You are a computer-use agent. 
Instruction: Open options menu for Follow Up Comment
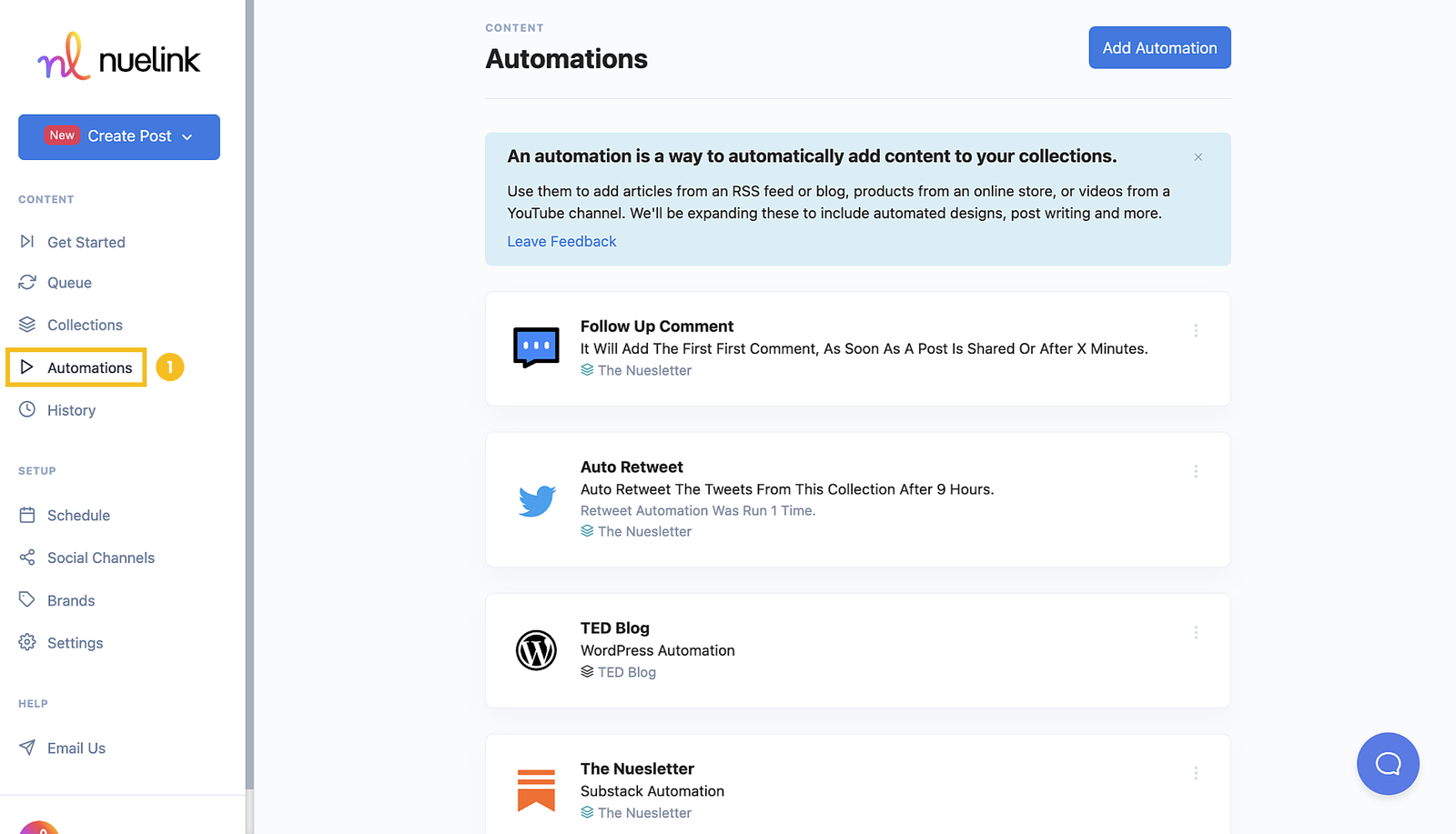pyautogui.click(x=1196, y=330)
